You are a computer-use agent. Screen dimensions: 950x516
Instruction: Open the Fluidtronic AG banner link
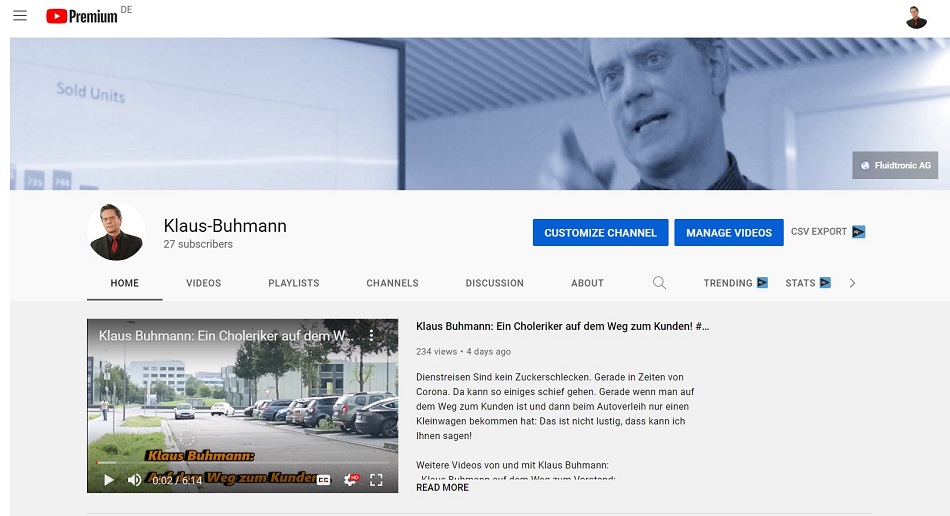[895, 165]
